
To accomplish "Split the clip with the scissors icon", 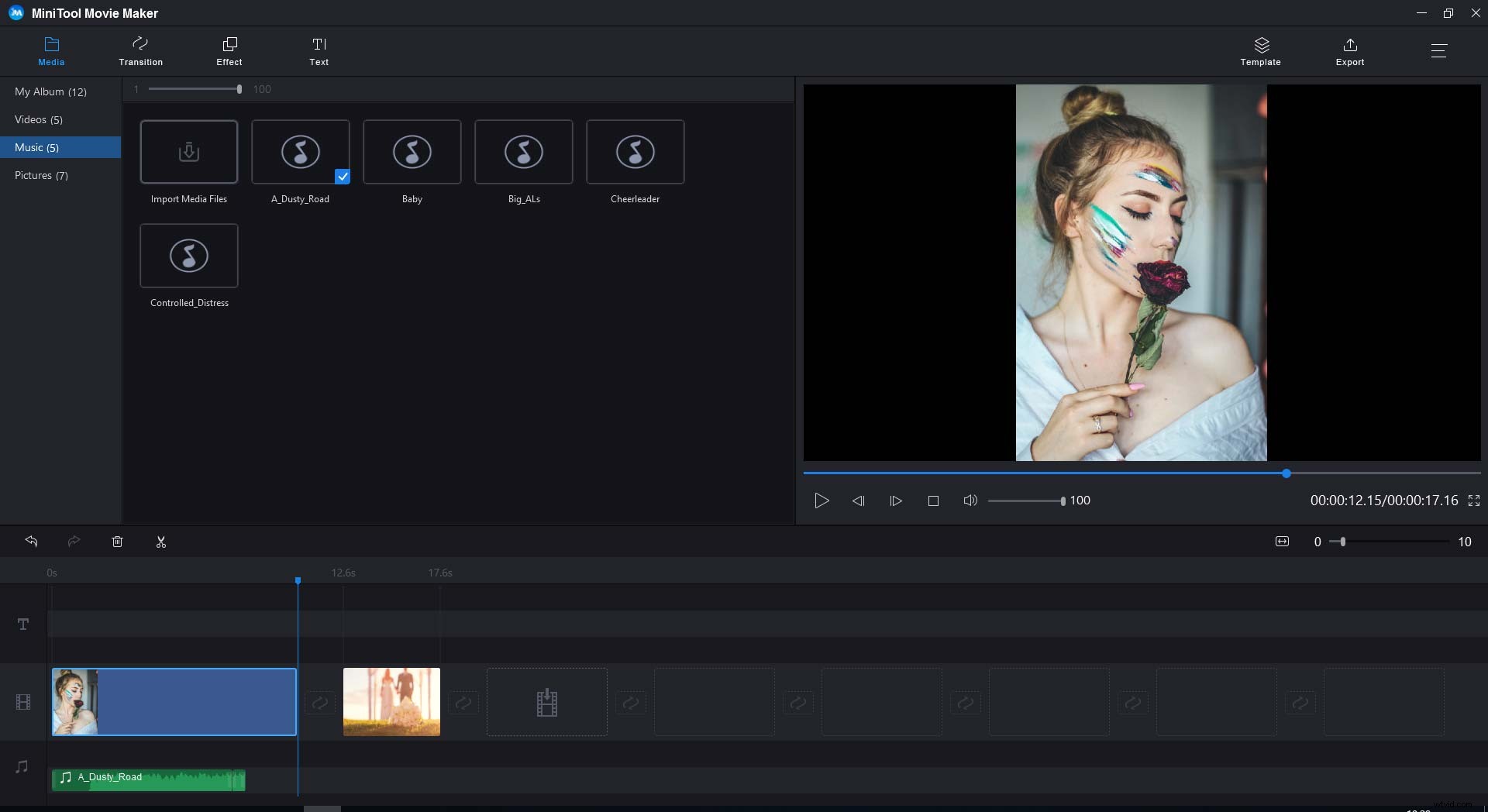I will pos(161,542).
